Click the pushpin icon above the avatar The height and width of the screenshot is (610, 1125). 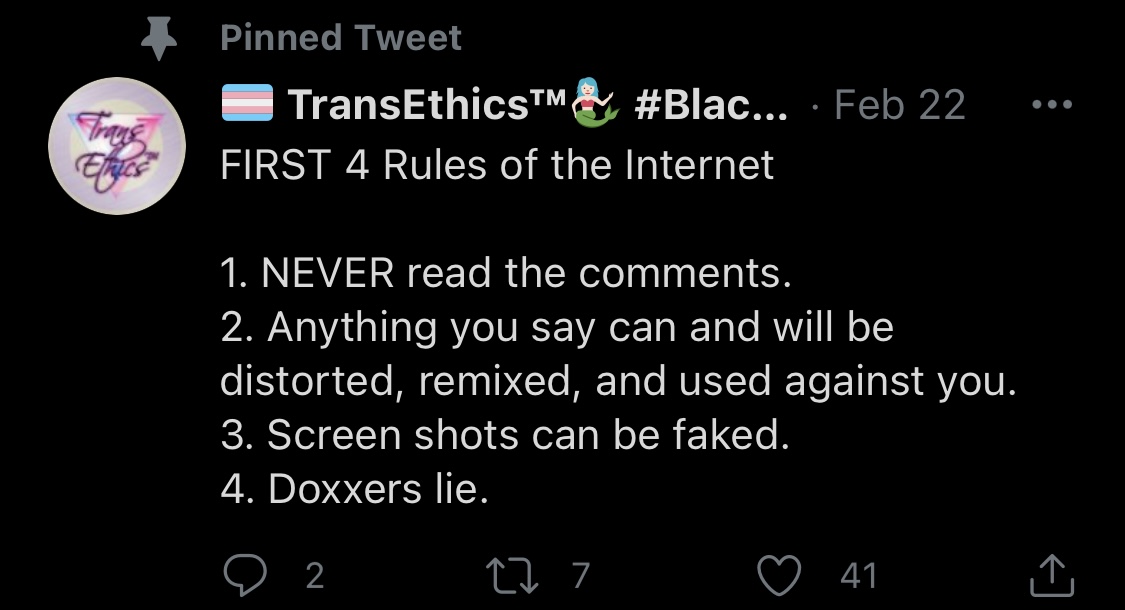(x=159, y=38)
